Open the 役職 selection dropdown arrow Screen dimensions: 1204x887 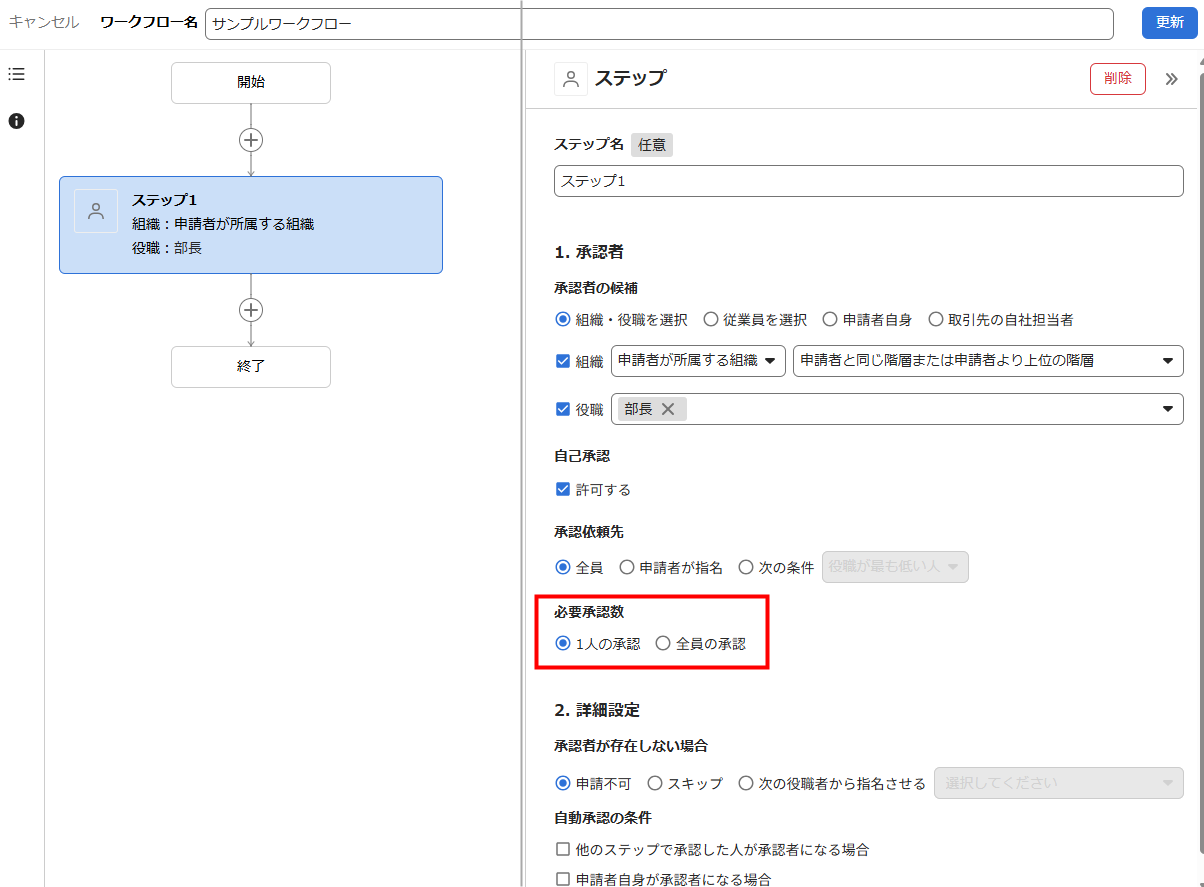[x=1167, y=409]
